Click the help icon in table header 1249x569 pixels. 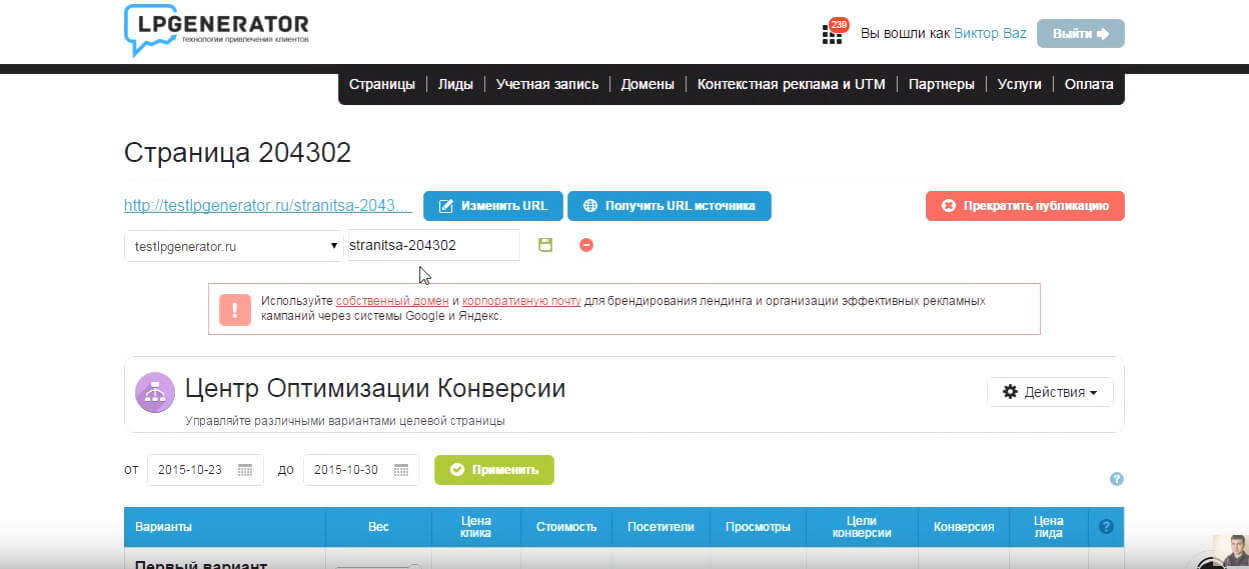[1106, 526]
